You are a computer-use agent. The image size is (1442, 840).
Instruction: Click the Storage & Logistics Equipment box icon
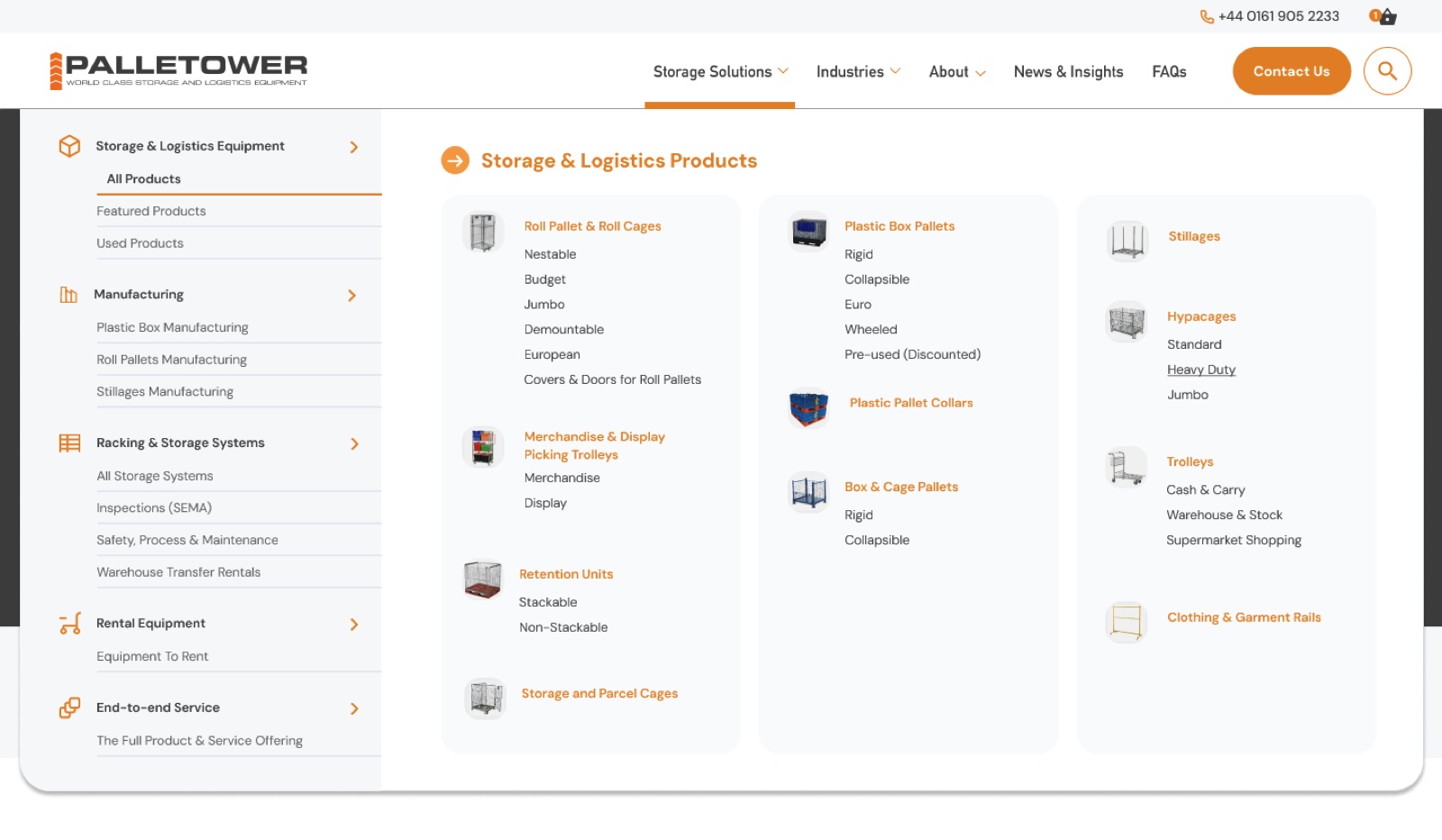click(69, 146)
